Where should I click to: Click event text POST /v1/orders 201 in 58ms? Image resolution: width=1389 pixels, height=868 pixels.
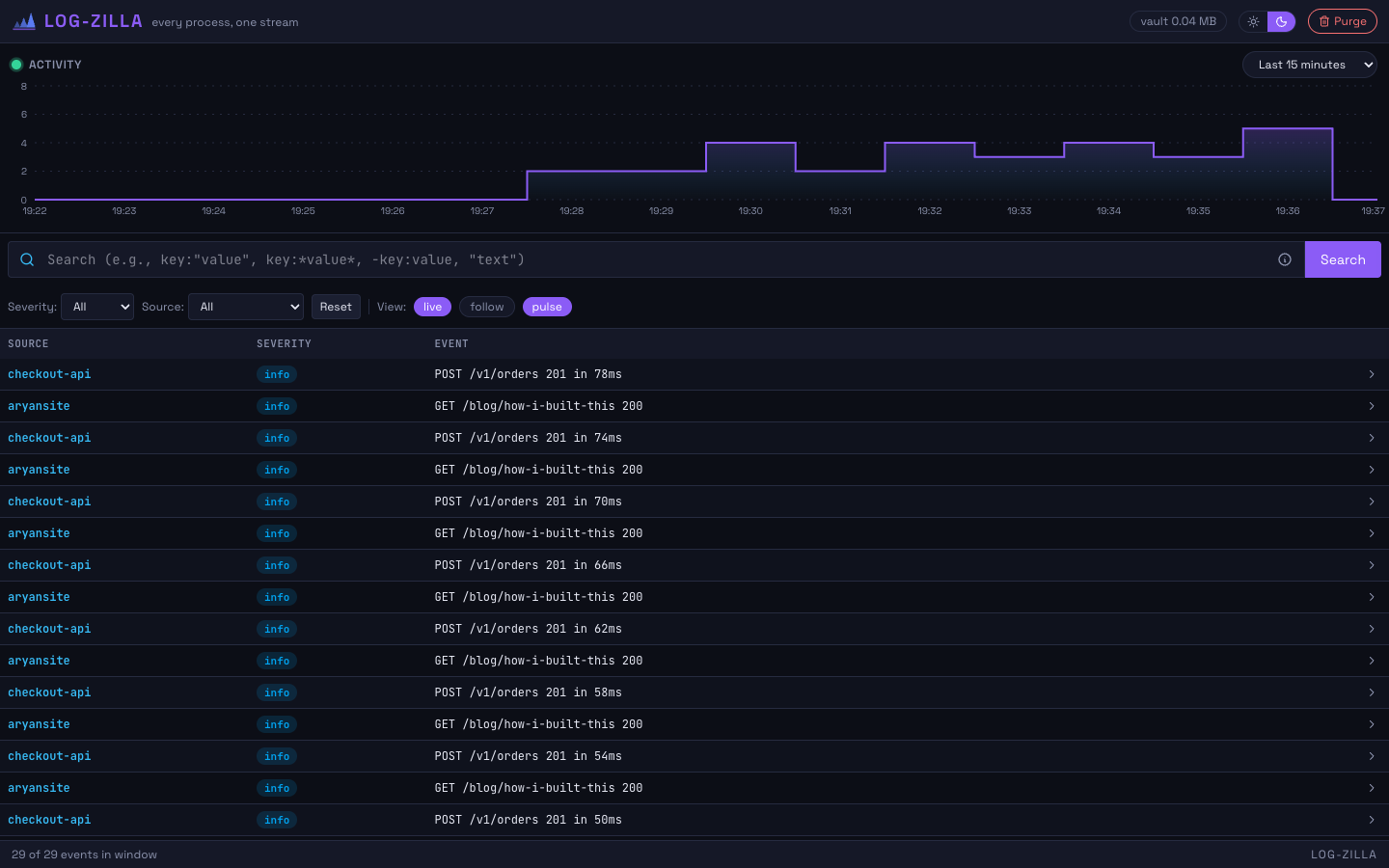pyautogui.click(x=529, y=692)
